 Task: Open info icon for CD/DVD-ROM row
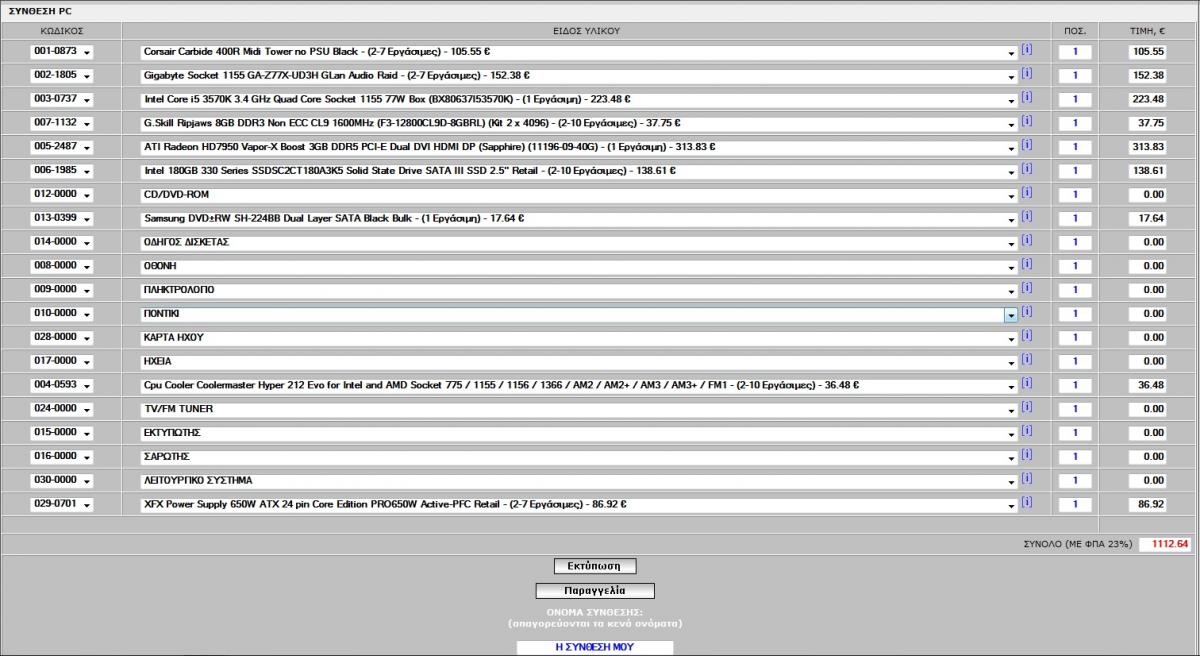[1026, 193]
